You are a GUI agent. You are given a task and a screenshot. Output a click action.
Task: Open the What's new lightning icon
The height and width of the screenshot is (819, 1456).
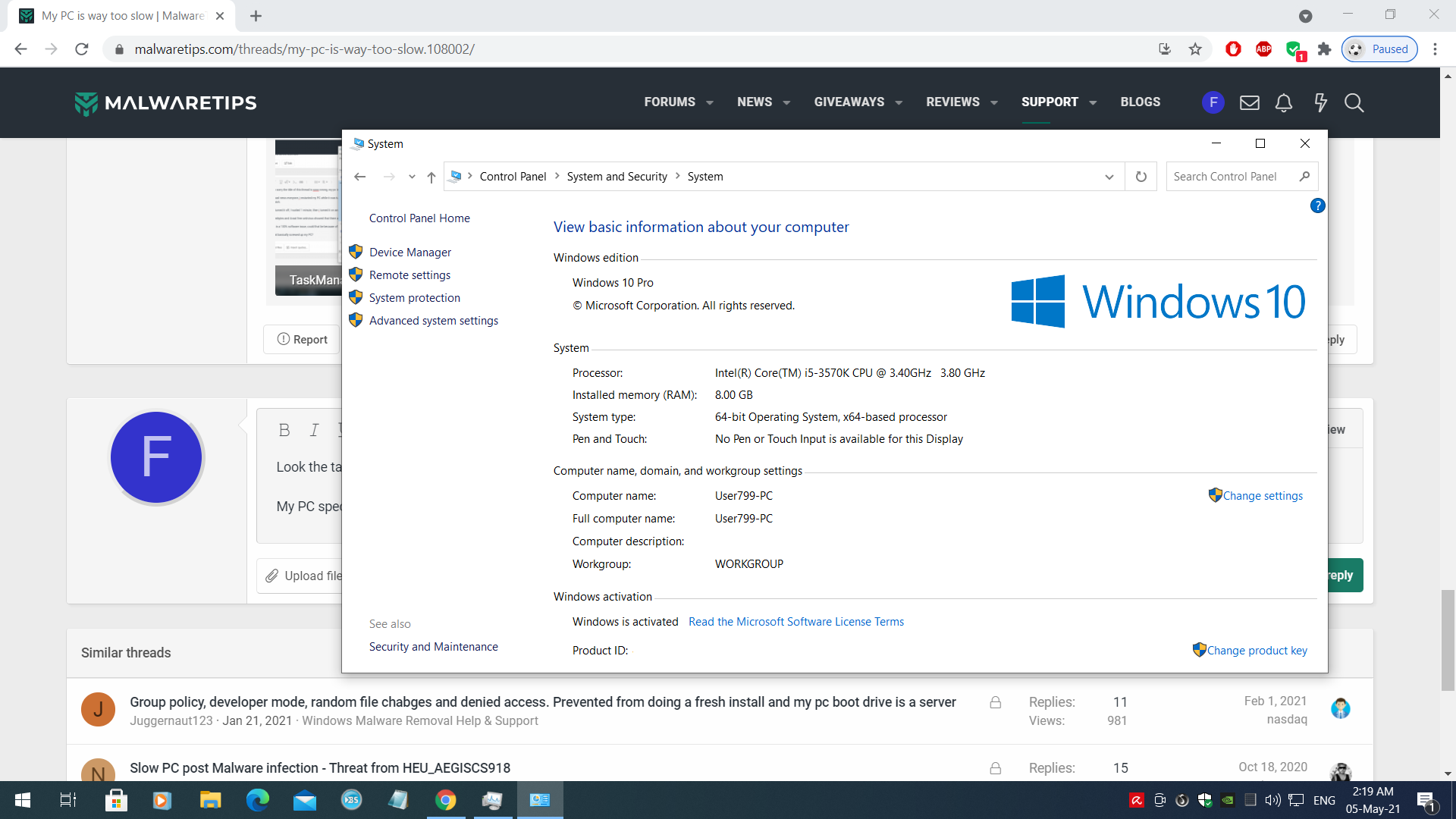(x=1320, y=102)
